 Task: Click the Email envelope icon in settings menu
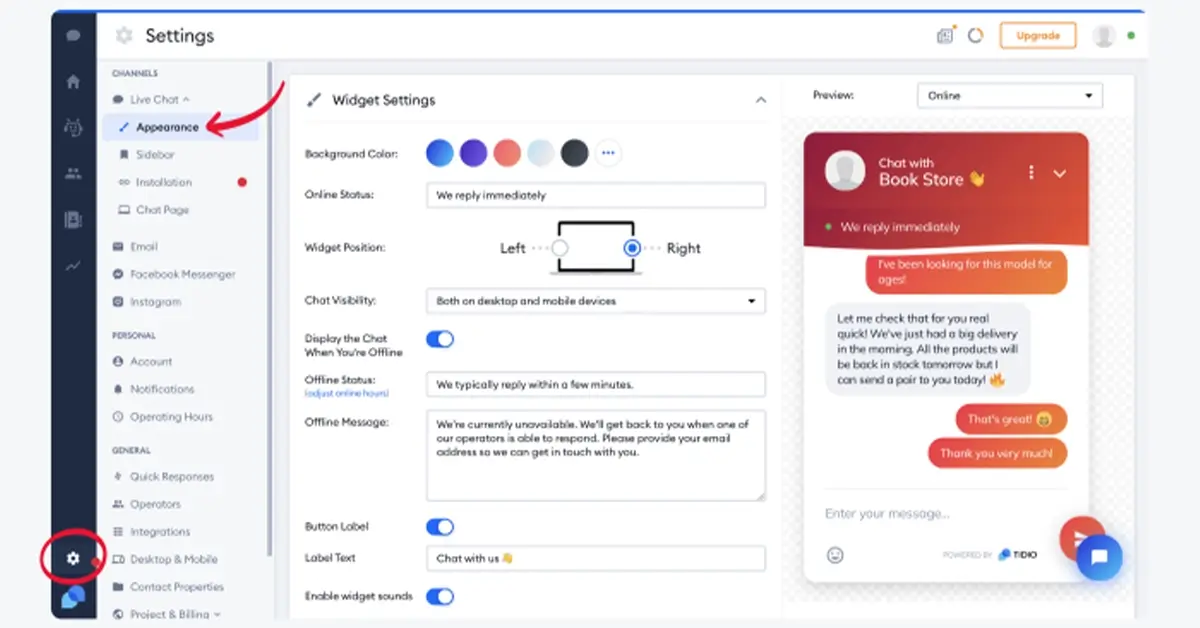(x=119, y=246)
